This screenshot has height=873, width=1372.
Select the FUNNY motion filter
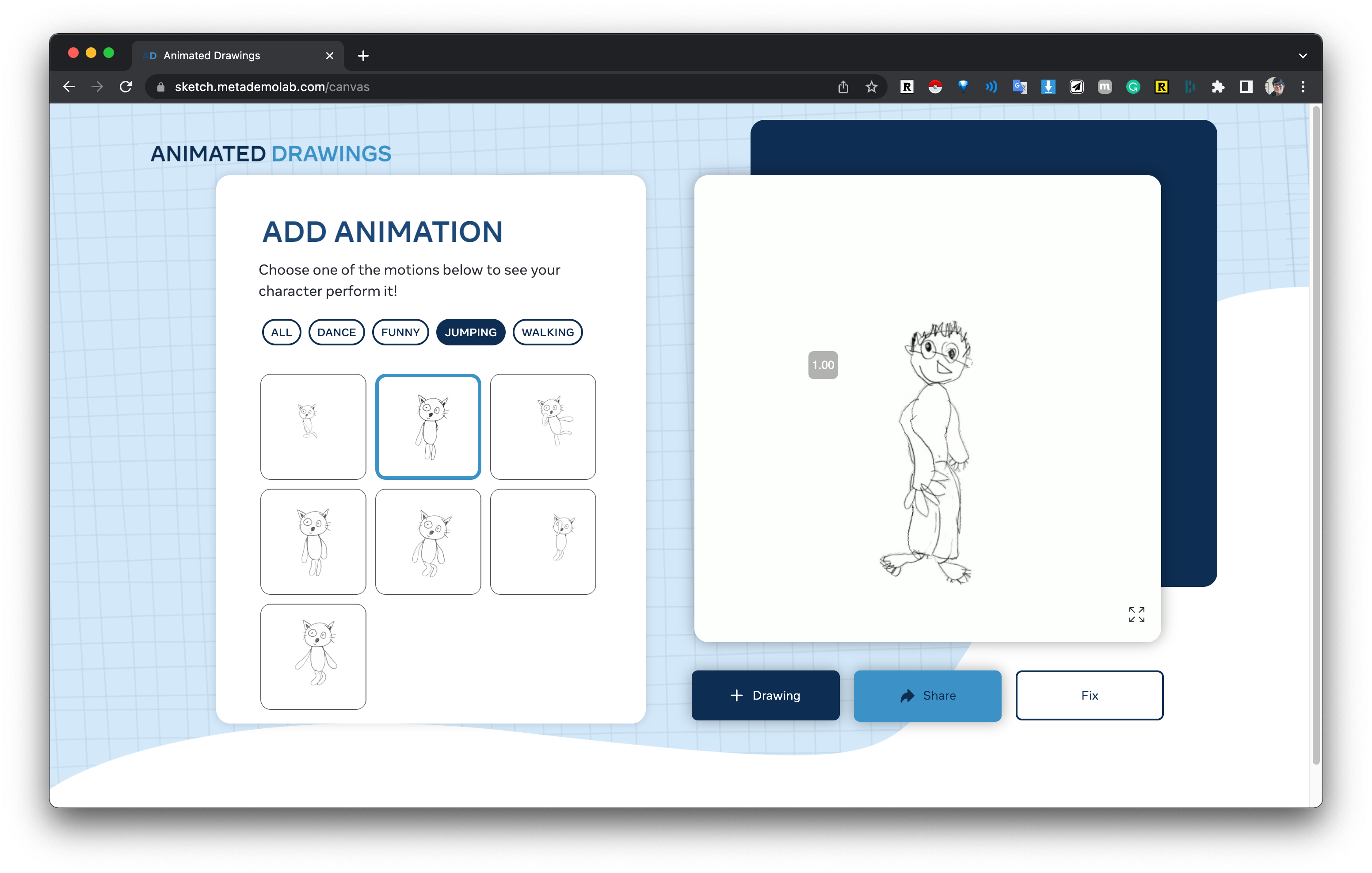point(400,332)
